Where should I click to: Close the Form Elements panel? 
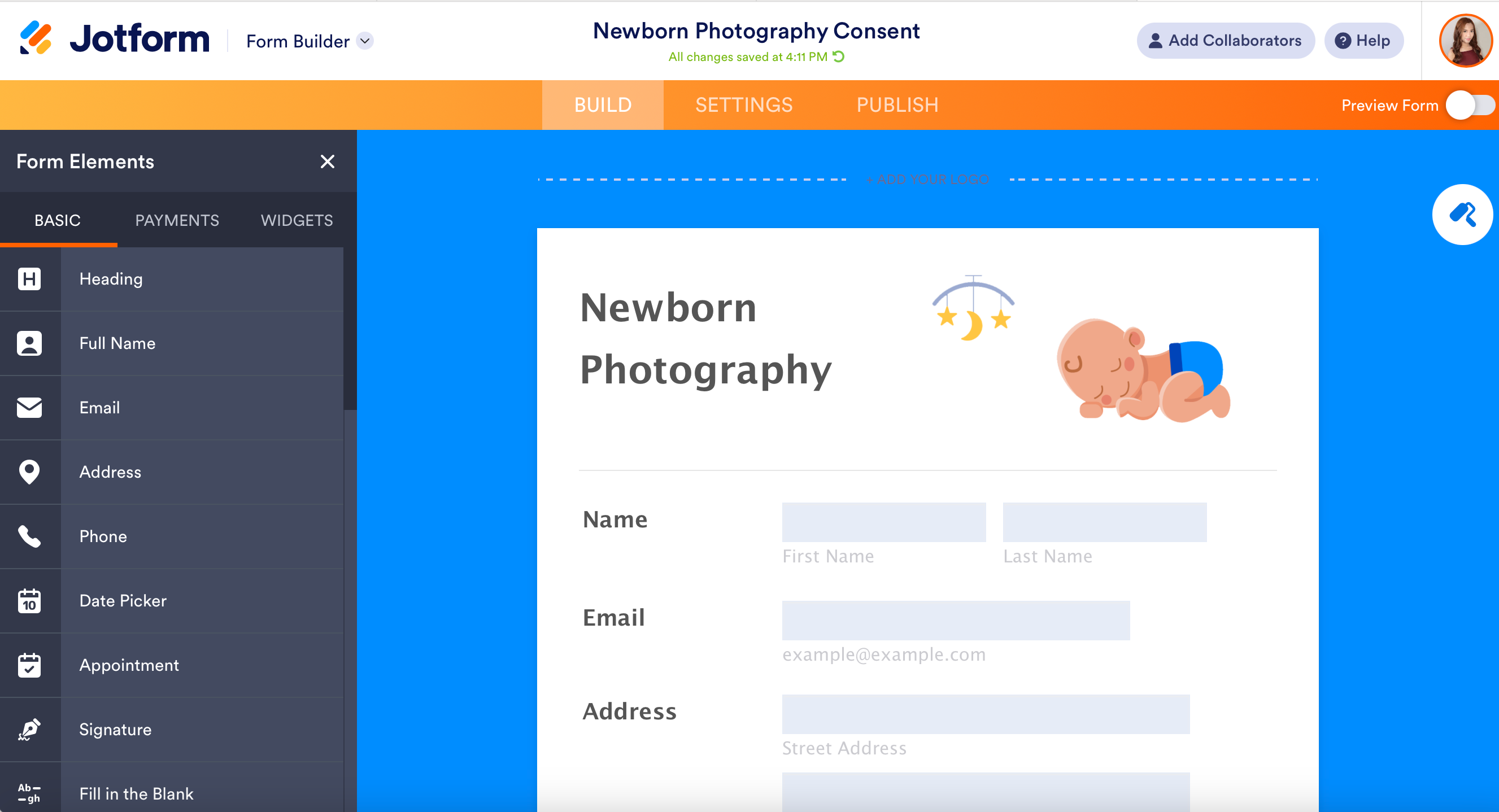pos(328,161)
